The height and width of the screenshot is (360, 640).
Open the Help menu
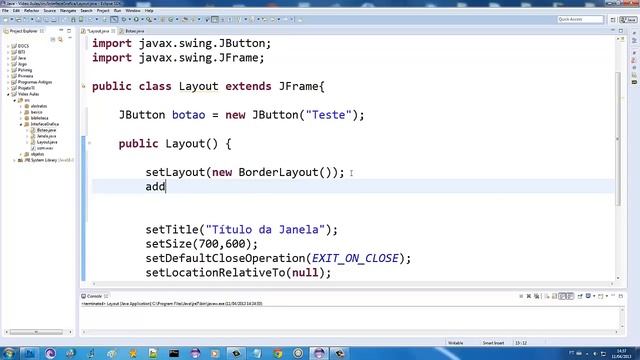[149, 11]
